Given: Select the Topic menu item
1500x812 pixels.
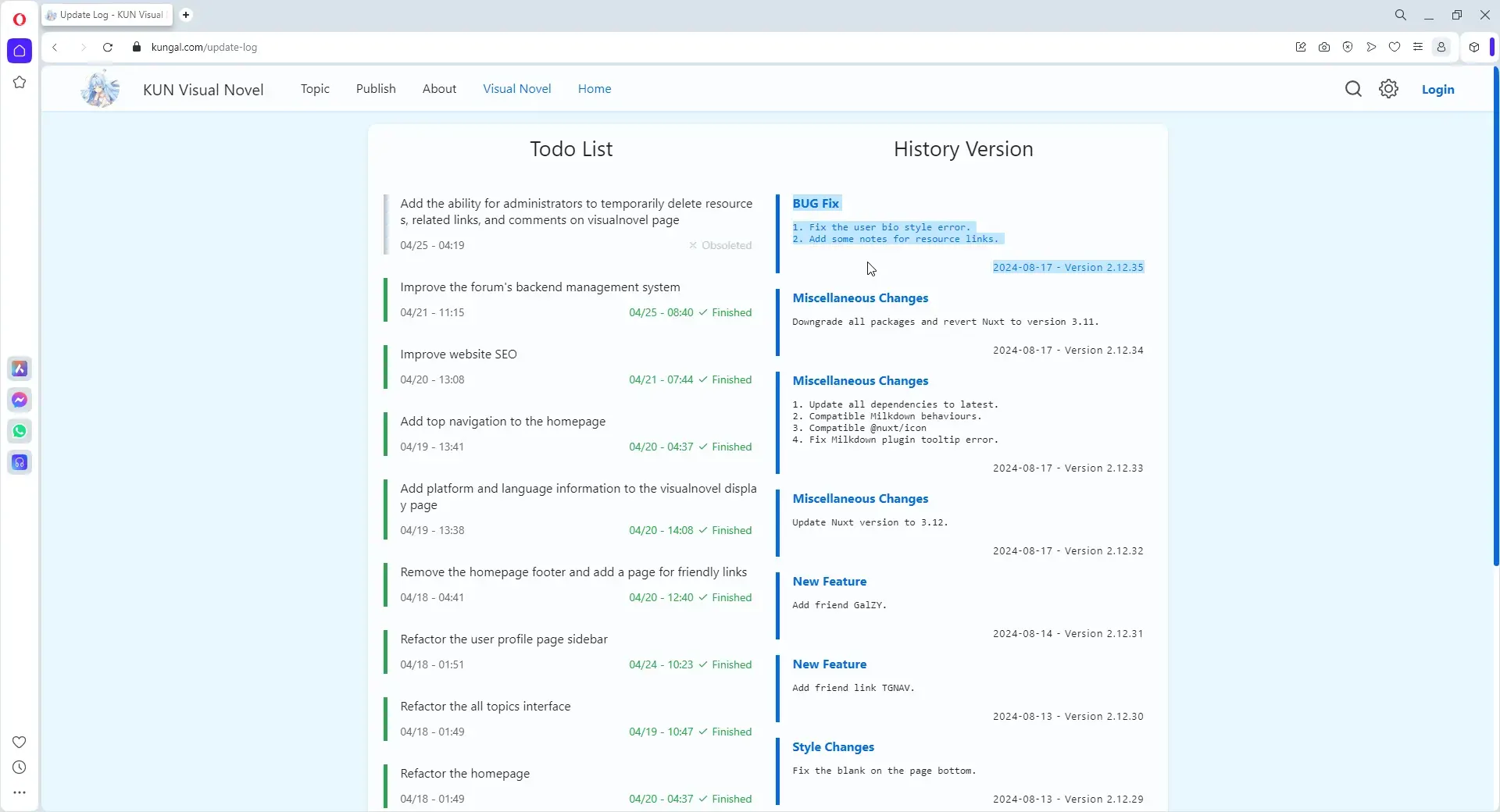Looking at the screenshot, I should tap(315, 89).
